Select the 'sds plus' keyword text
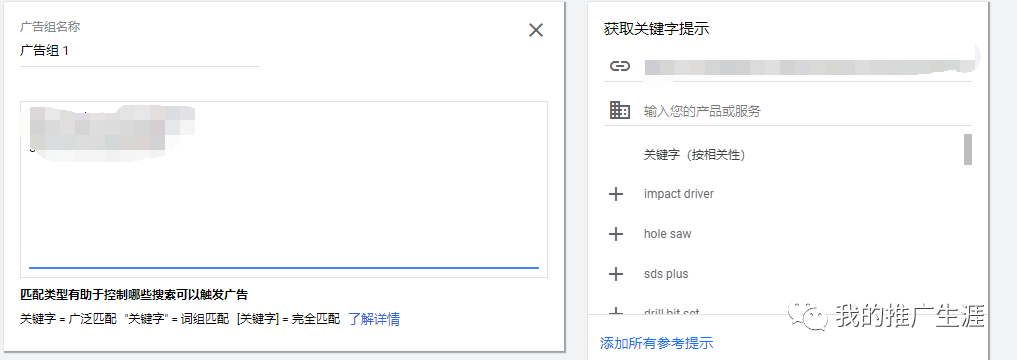The width and height of the screenshot is (1017, 360). [666, 274]
